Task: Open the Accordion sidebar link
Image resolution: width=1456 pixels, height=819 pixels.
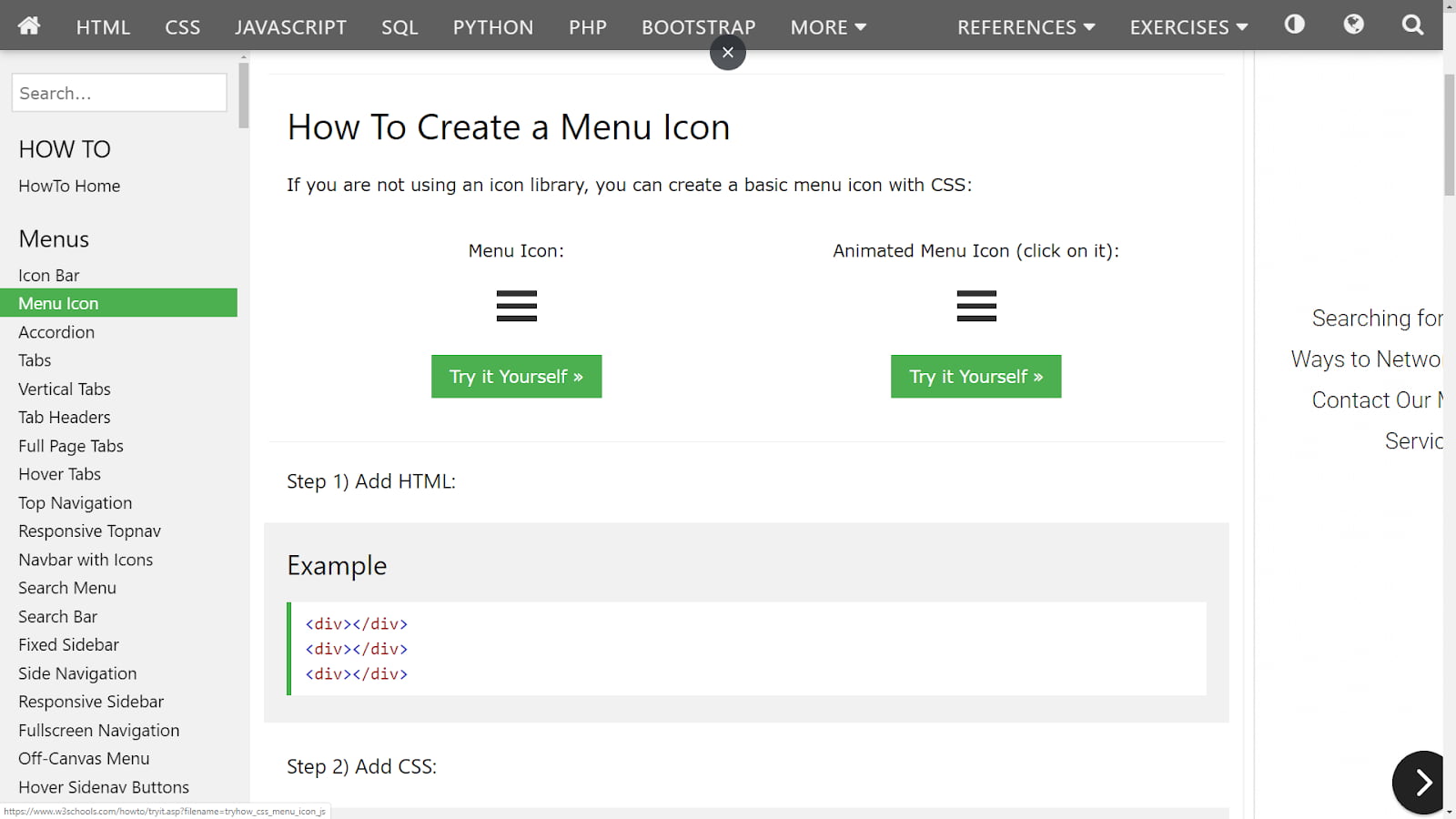Action: coord(56,332)
